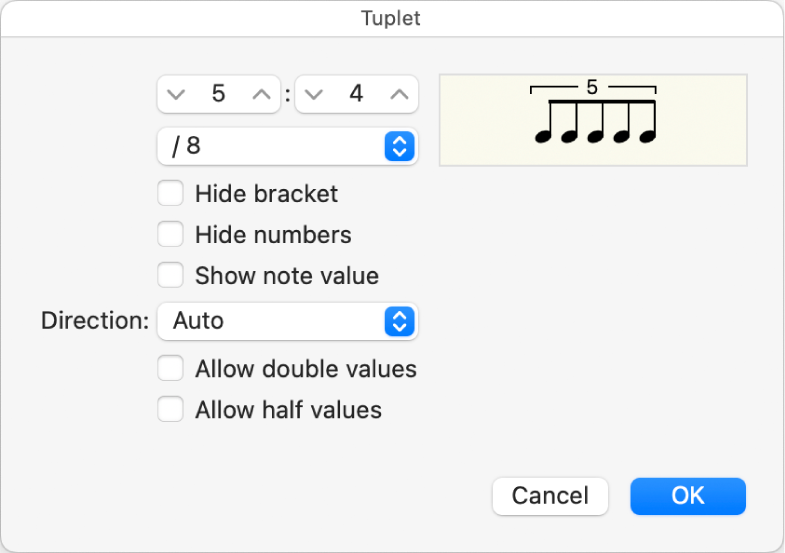Decrease the tuplet note count of 5
The width and height of the screenshot is (785, 553).
click(177, 95)
